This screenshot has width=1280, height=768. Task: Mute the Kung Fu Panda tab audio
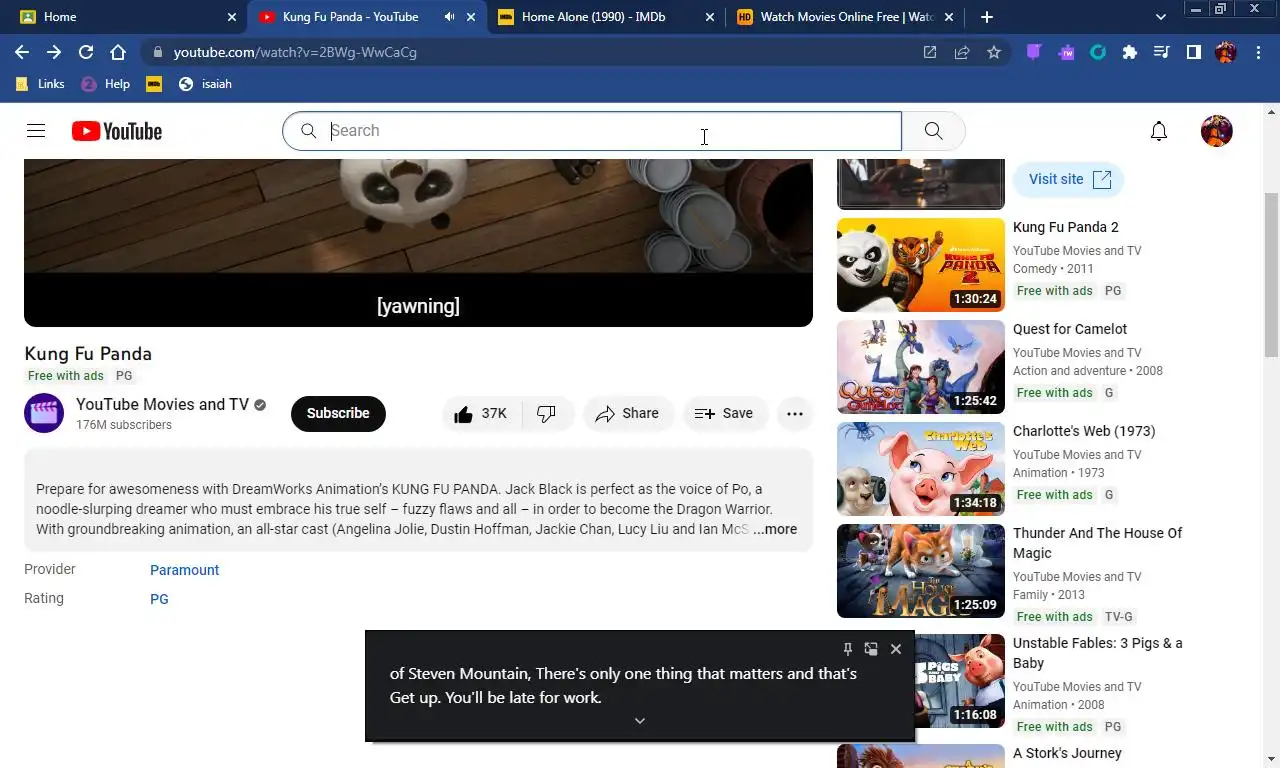click(449, 17)
